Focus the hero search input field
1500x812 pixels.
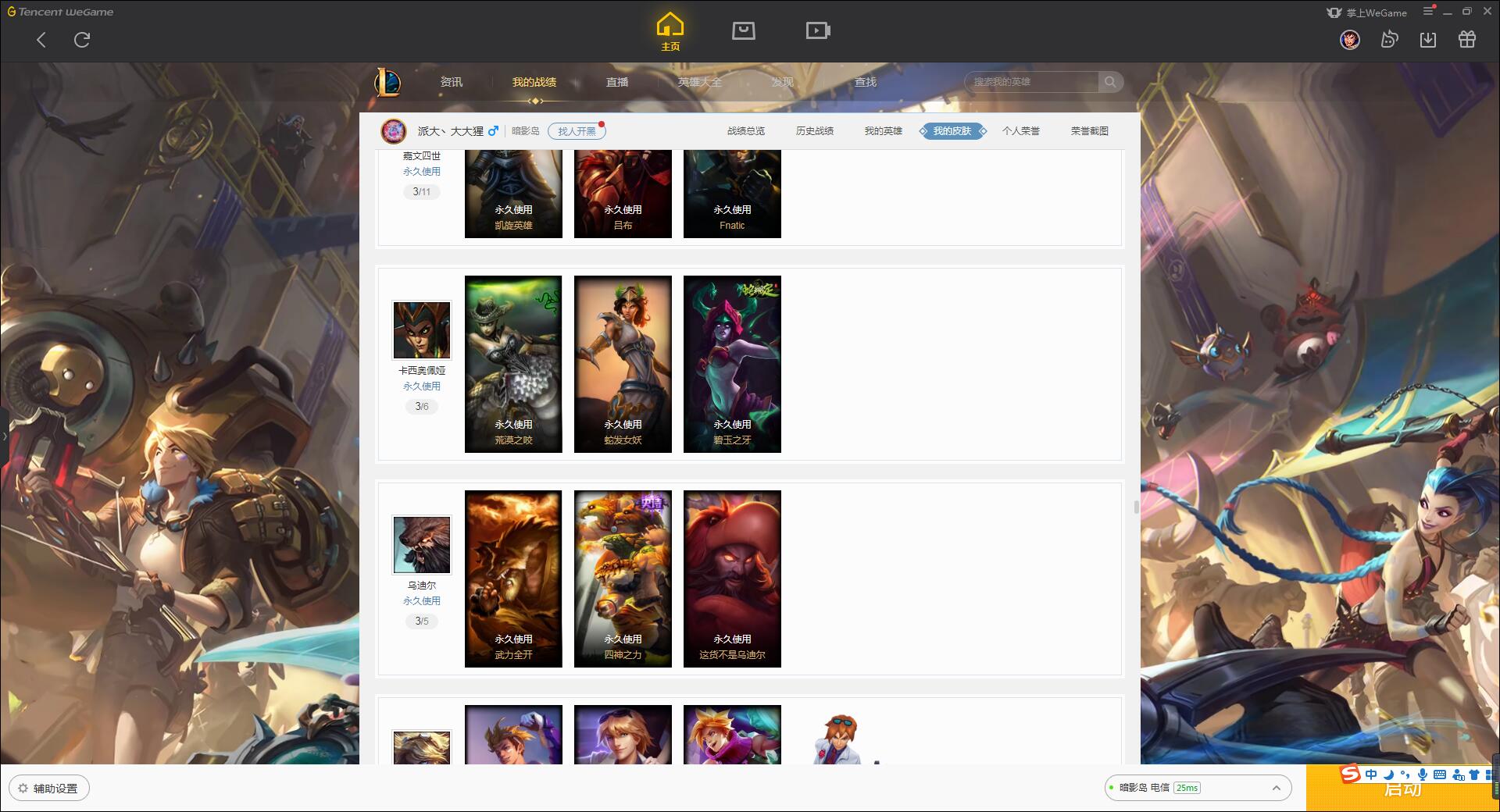[1031, 82]
